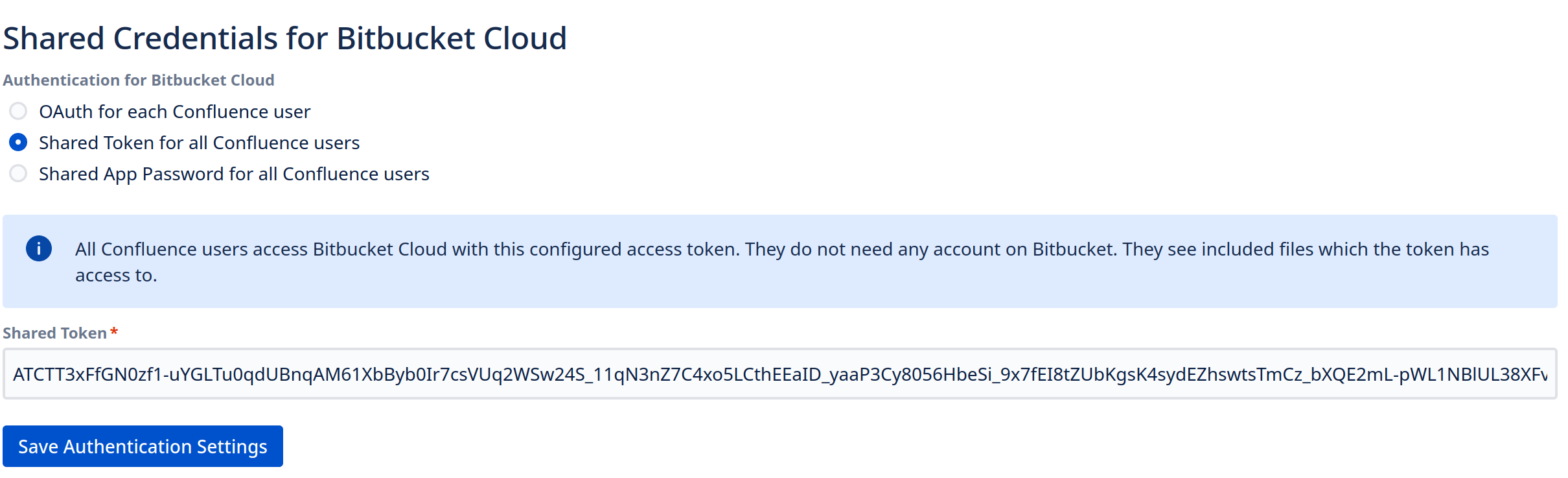The width and height of the screenshot is (1568, 478).
Task: Select the Shared Token radio button
Action: (x=18, y=143)
